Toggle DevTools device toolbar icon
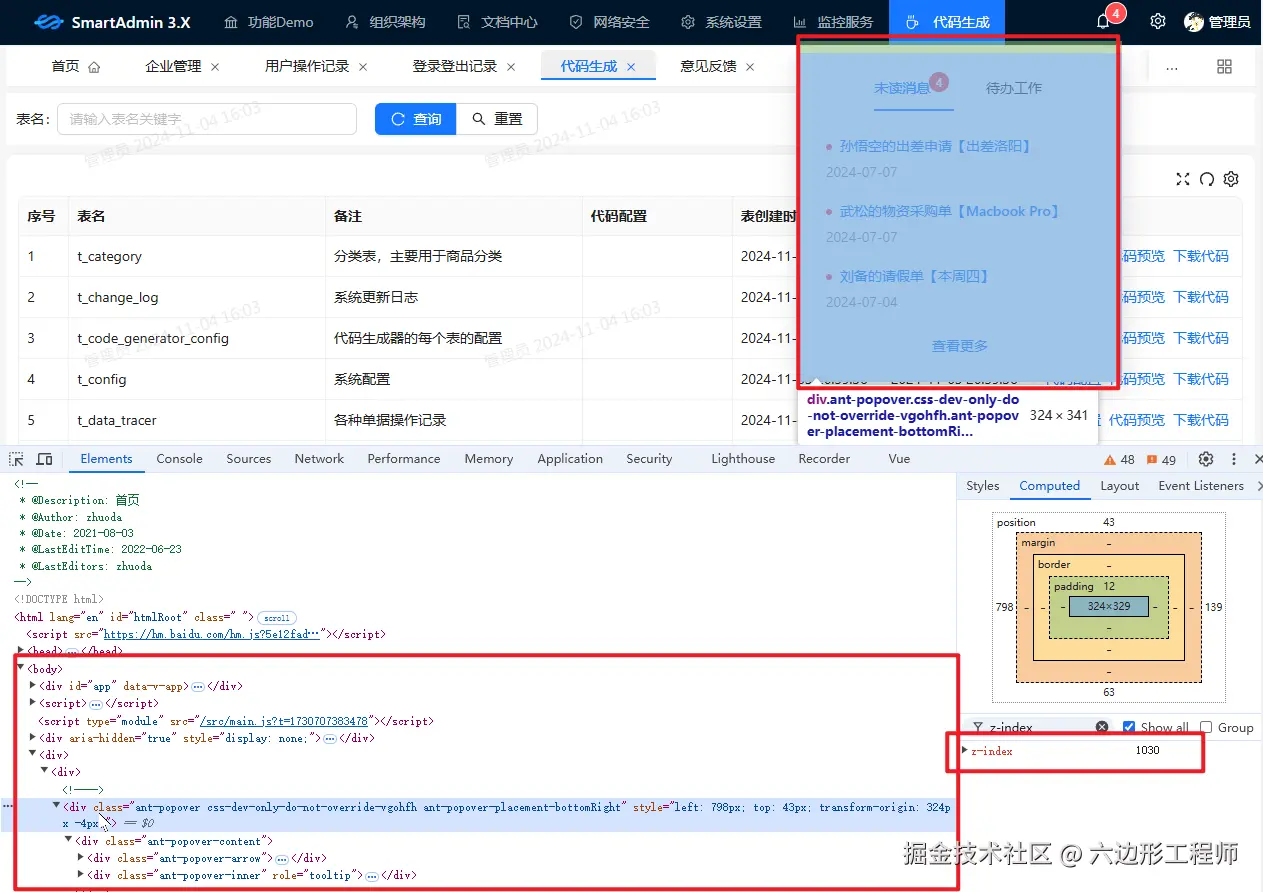The image size is (1263, 892). tap(45, 459)
